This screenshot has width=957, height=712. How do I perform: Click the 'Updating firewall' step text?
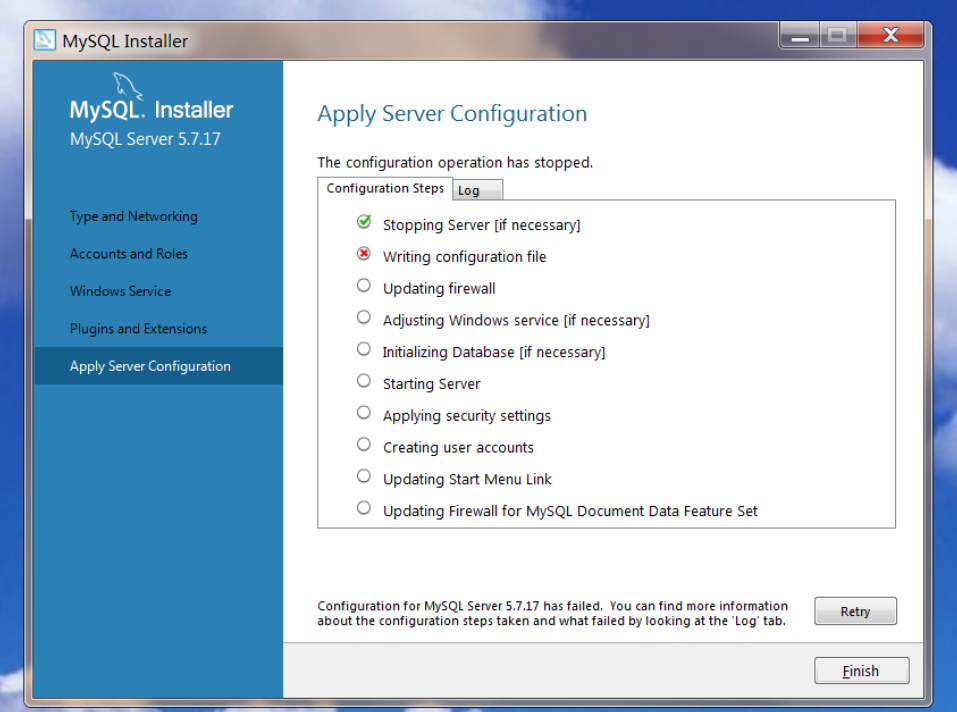click(x=439, y=289)
